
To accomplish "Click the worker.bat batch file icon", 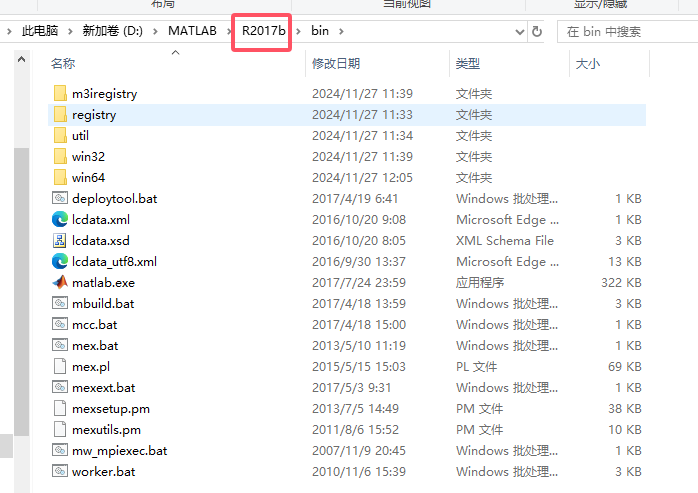I will [x=60, y=471].
